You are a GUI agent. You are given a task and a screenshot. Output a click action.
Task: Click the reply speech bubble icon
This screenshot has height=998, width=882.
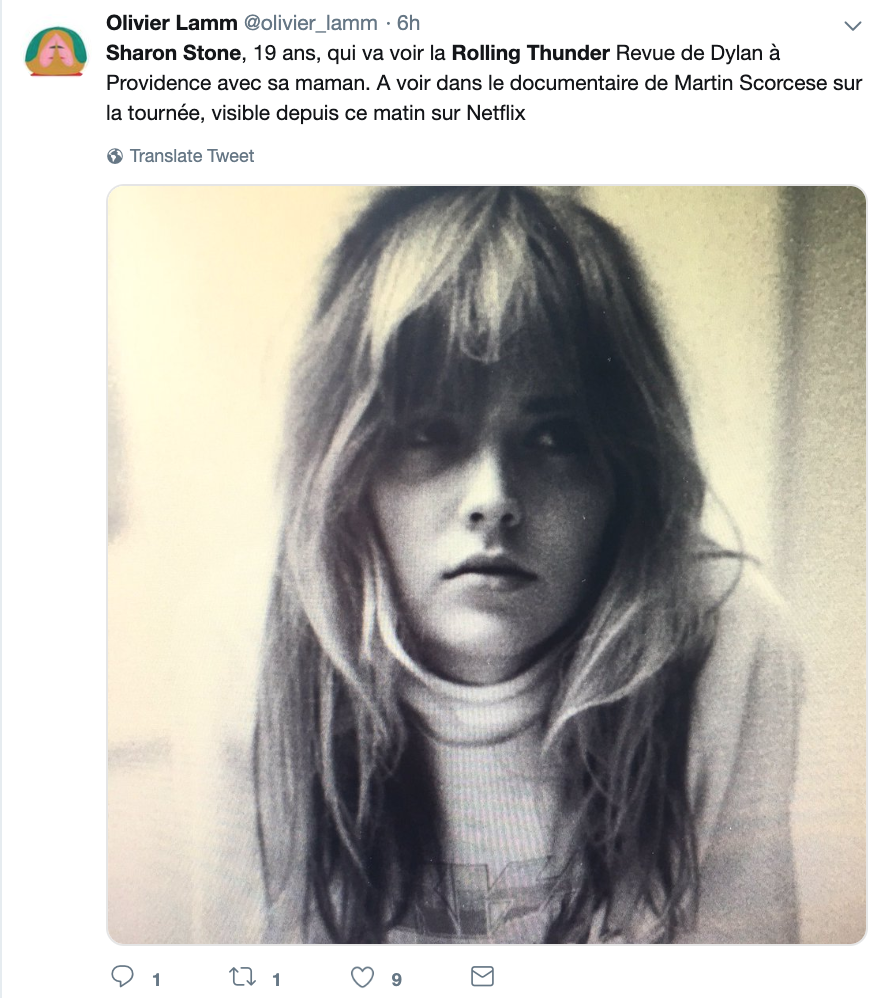[x=122, y=976]
